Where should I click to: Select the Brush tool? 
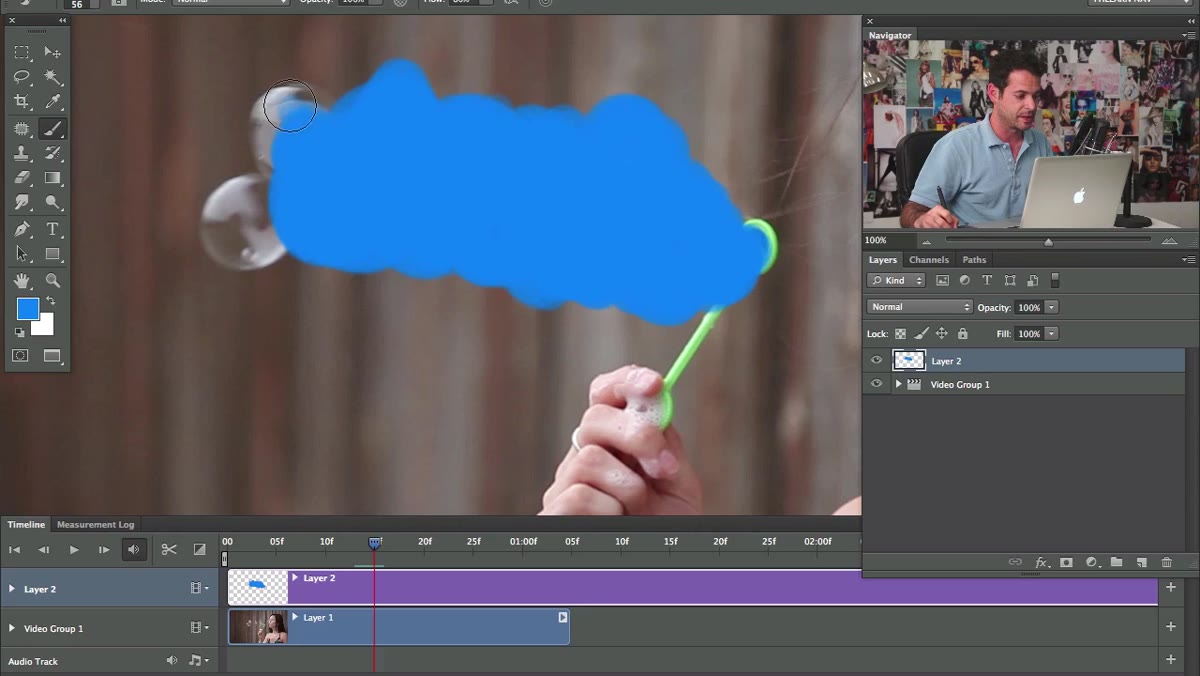pyautogui.click(x=53, y=128)
